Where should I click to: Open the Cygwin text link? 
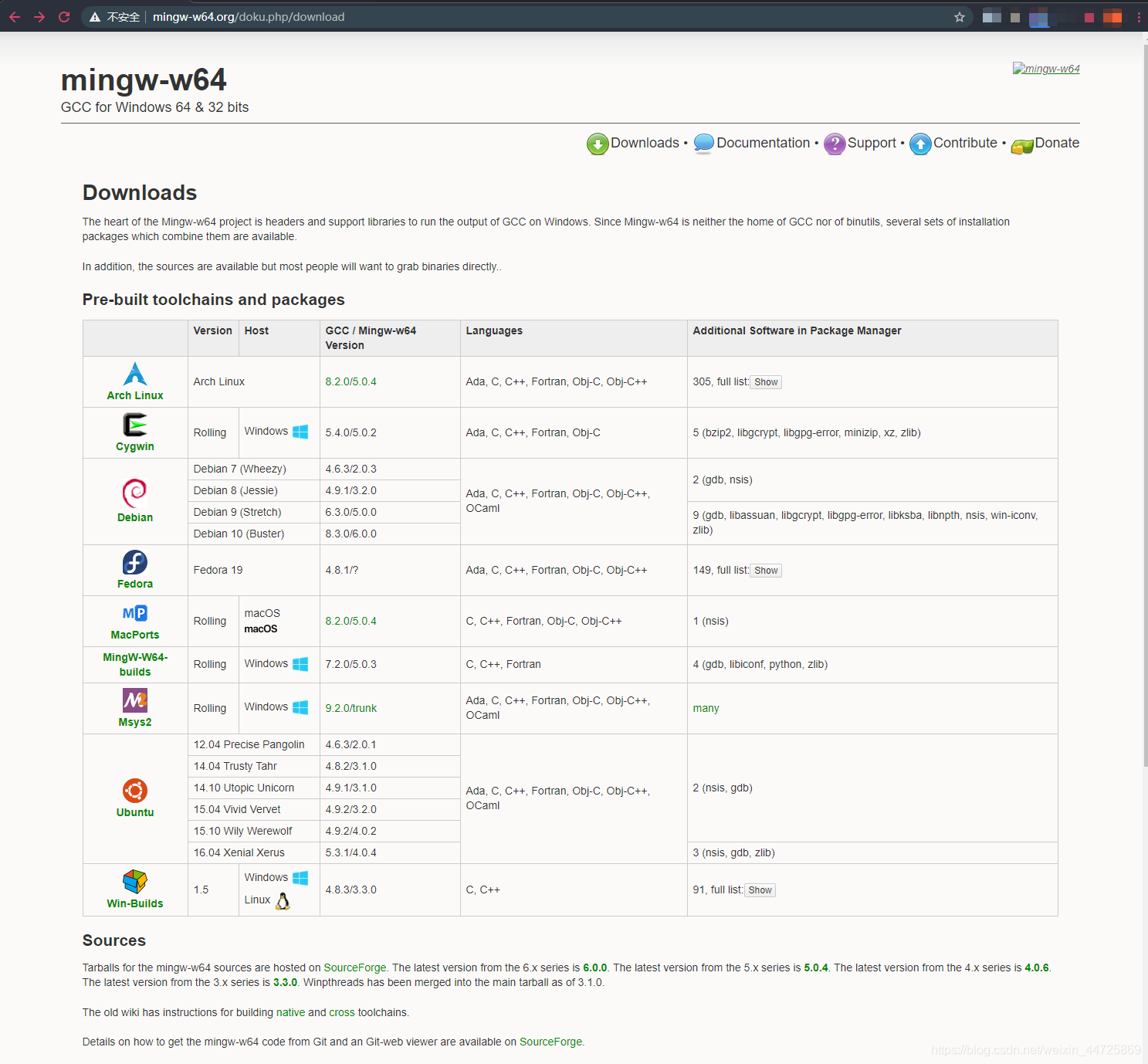point(135,446)
